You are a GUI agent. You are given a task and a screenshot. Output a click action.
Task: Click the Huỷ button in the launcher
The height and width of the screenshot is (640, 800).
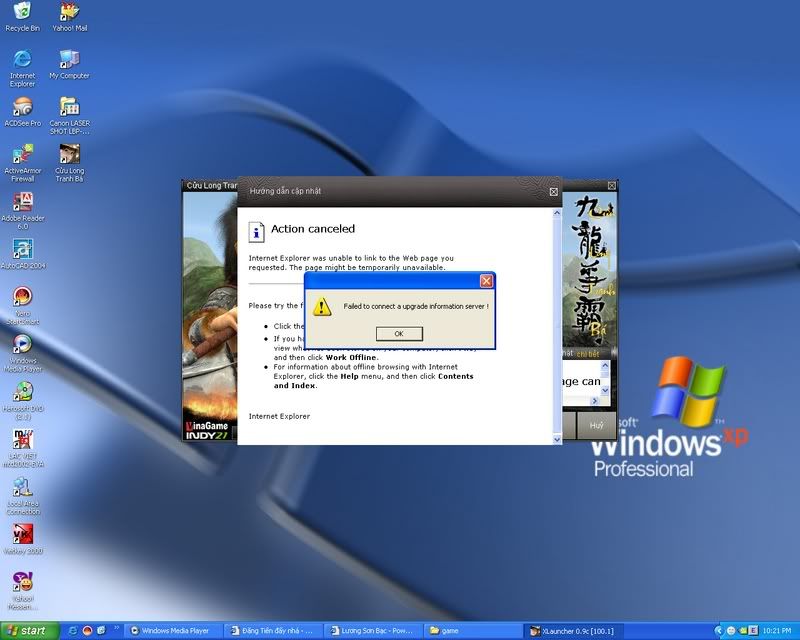pyautogui.click(x=596, y=425)
